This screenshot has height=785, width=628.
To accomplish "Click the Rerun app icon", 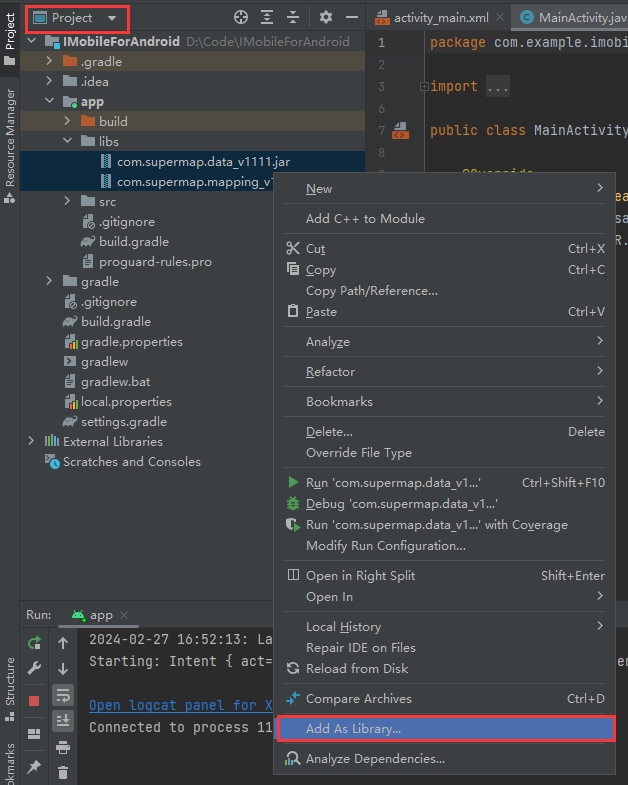I will click(x=34, y=643).
